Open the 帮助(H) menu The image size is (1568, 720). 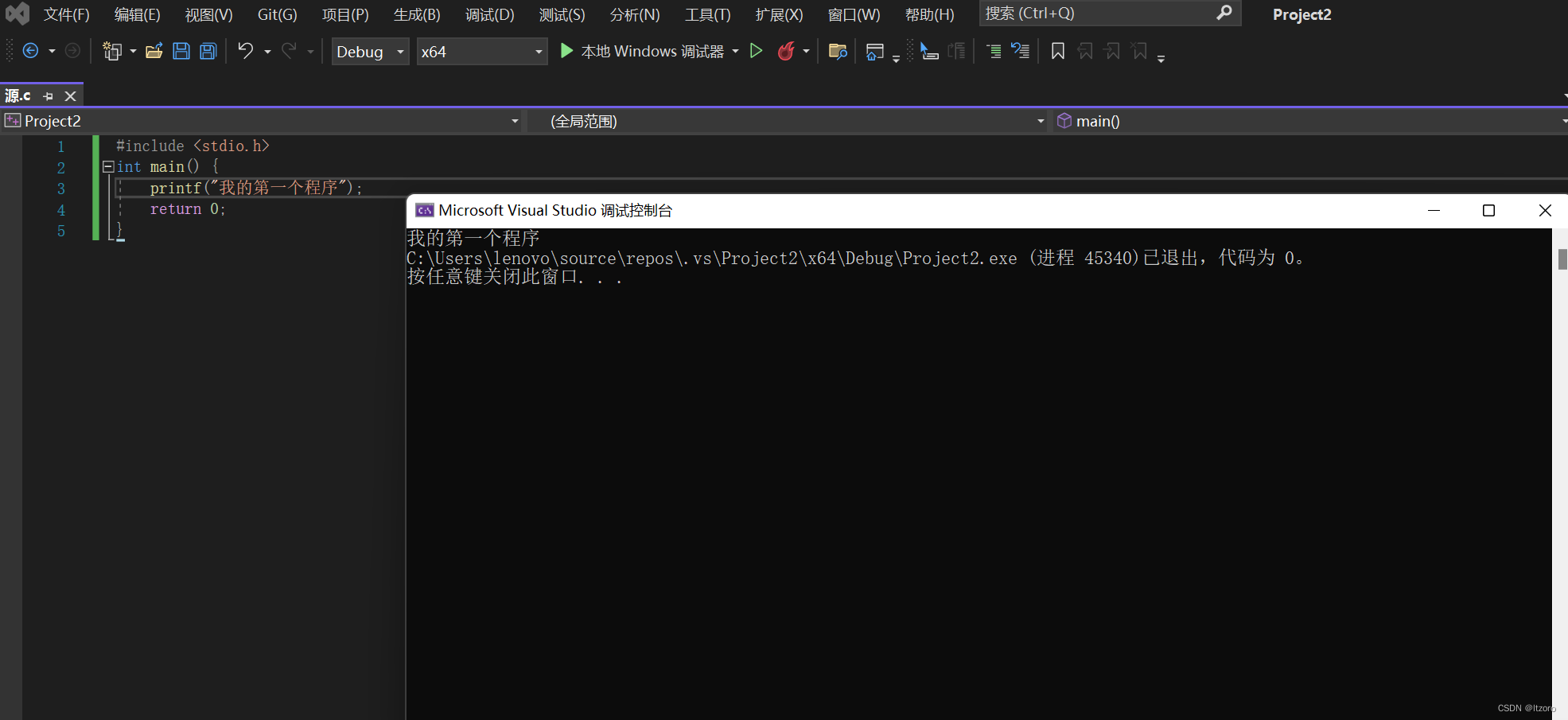click(x=929, y=14)
